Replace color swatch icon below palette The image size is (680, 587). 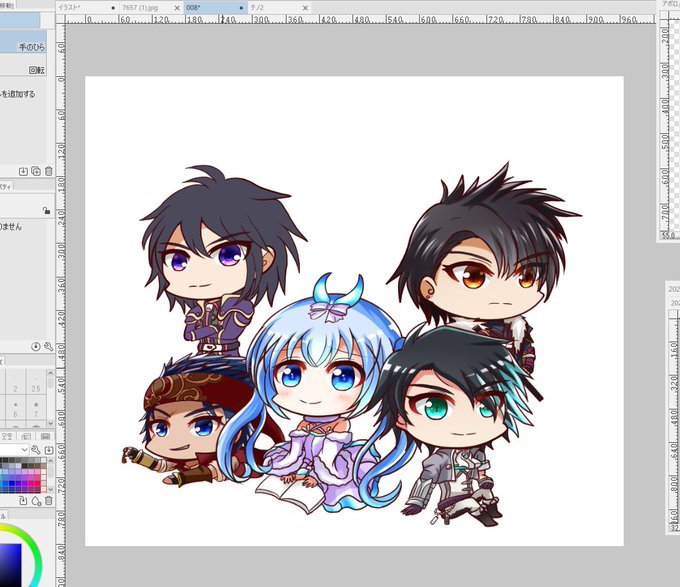click(23, 501)
